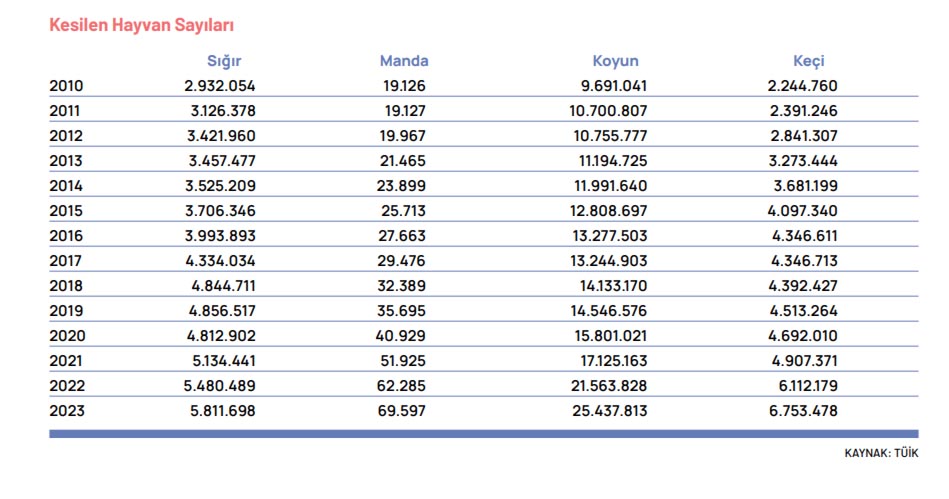The width and height of the screenshot is (949, 499).
Task: Select Sığır value 2.932.054 for 2010
Action: point(220,86)
